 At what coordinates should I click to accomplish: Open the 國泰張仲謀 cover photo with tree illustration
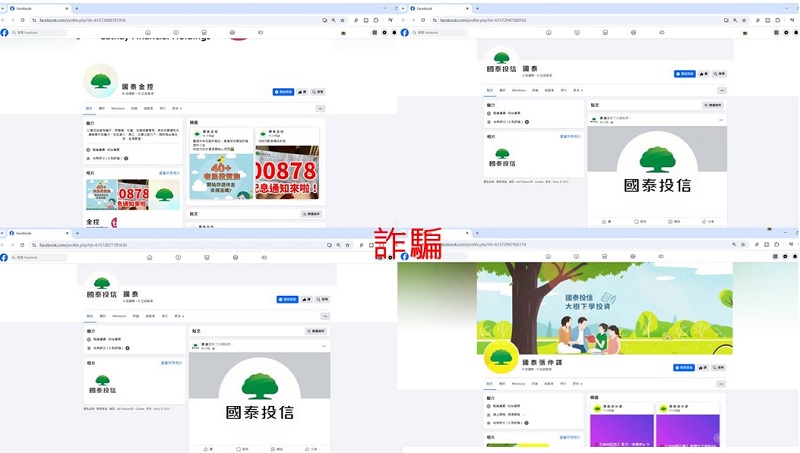(605, 308)
